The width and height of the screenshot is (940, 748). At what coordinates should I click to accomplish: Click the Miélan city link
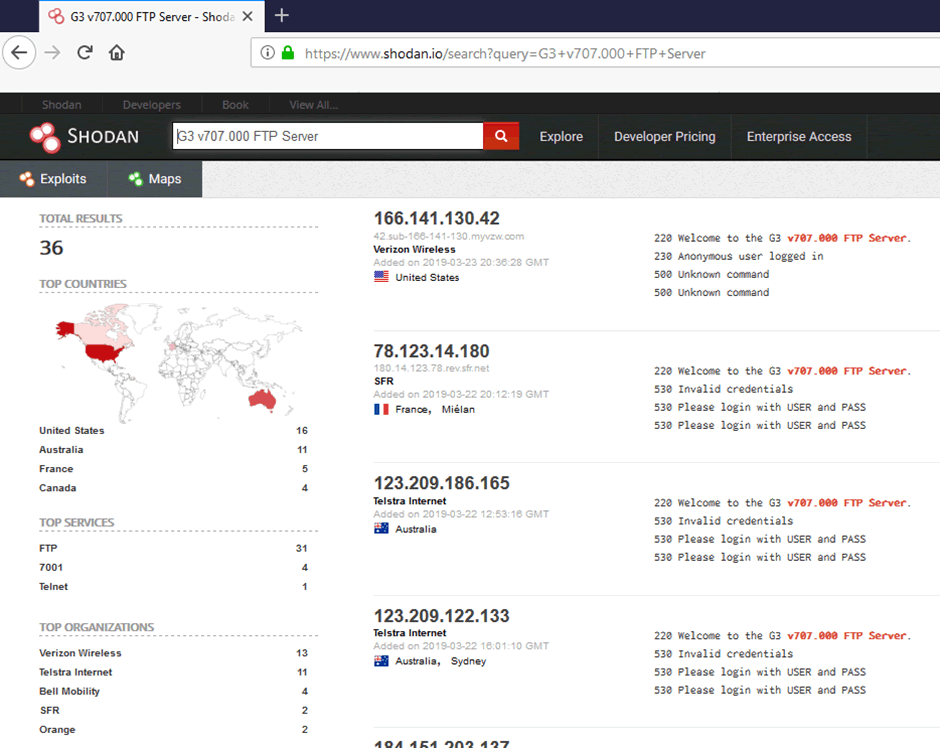pyautogui.click(x=458, y=409)
